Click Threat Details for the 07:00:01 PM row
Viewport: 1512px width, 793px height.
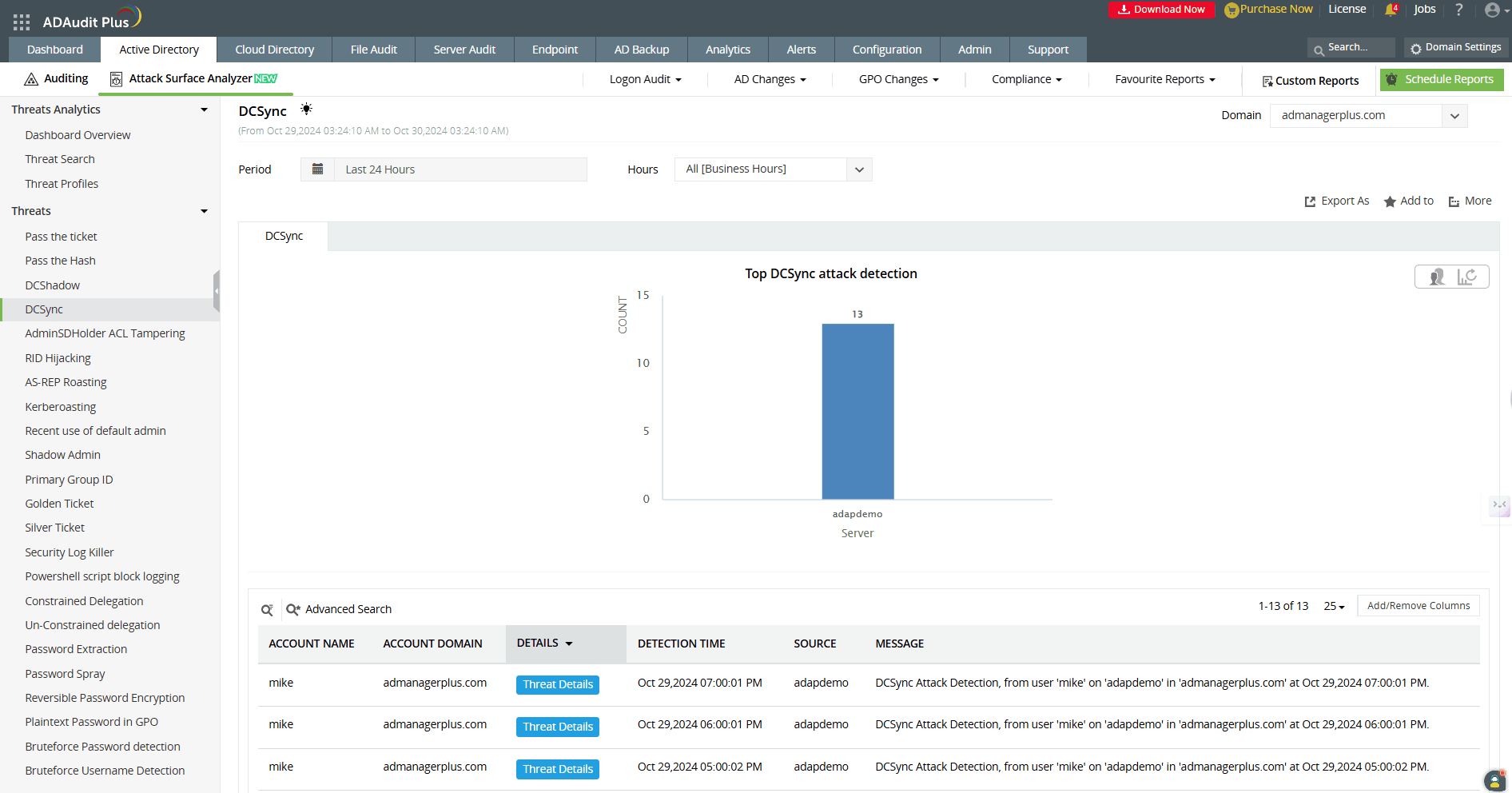coord(558,685)
